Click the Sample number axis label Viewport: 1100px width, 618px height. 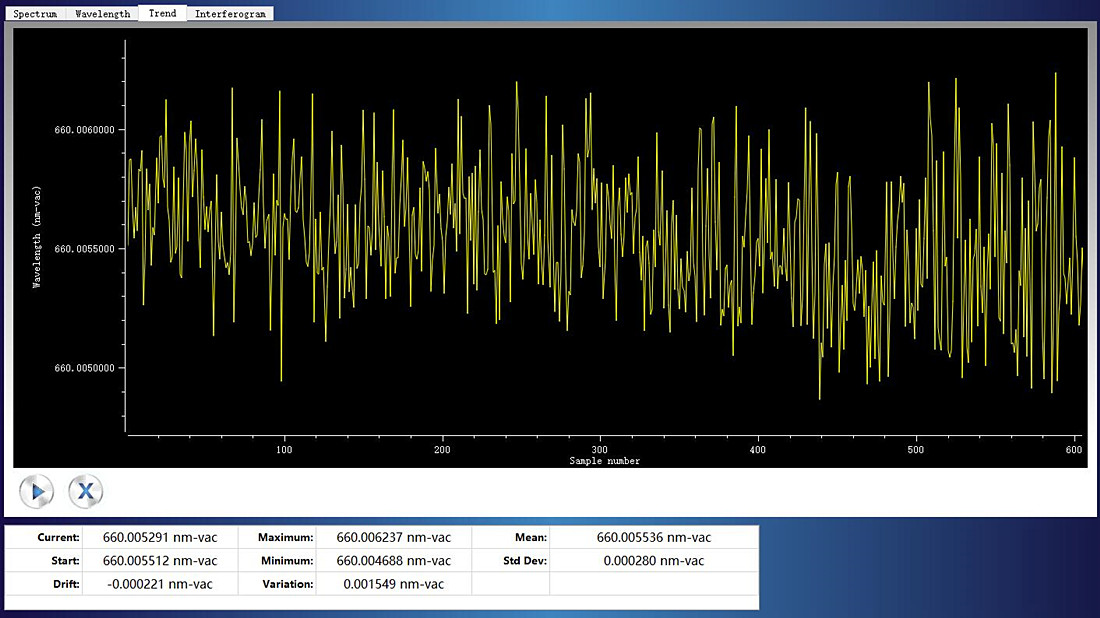(x=604, y=461)
